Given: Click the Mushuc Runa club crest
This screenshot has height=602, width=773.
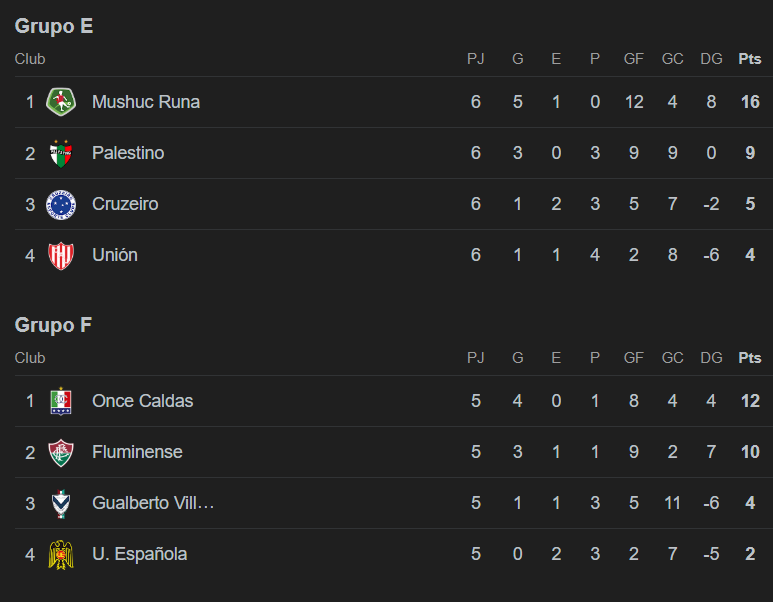Looking at the screenshot, I should (x=61, y=102).
